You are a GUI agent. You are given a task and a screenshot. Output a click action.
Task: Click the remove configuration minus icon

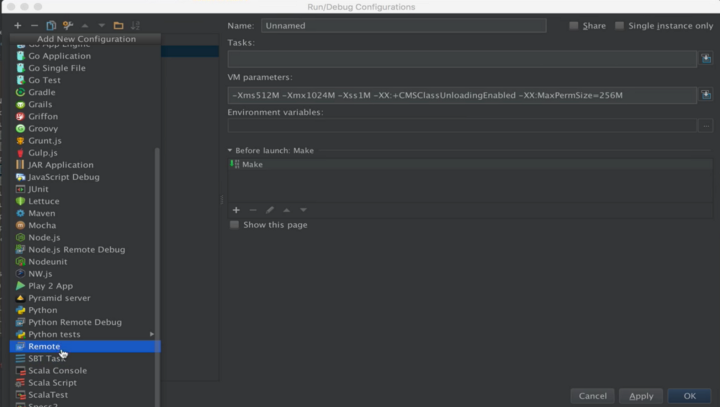pyautogui.click(x=34, y=25)
